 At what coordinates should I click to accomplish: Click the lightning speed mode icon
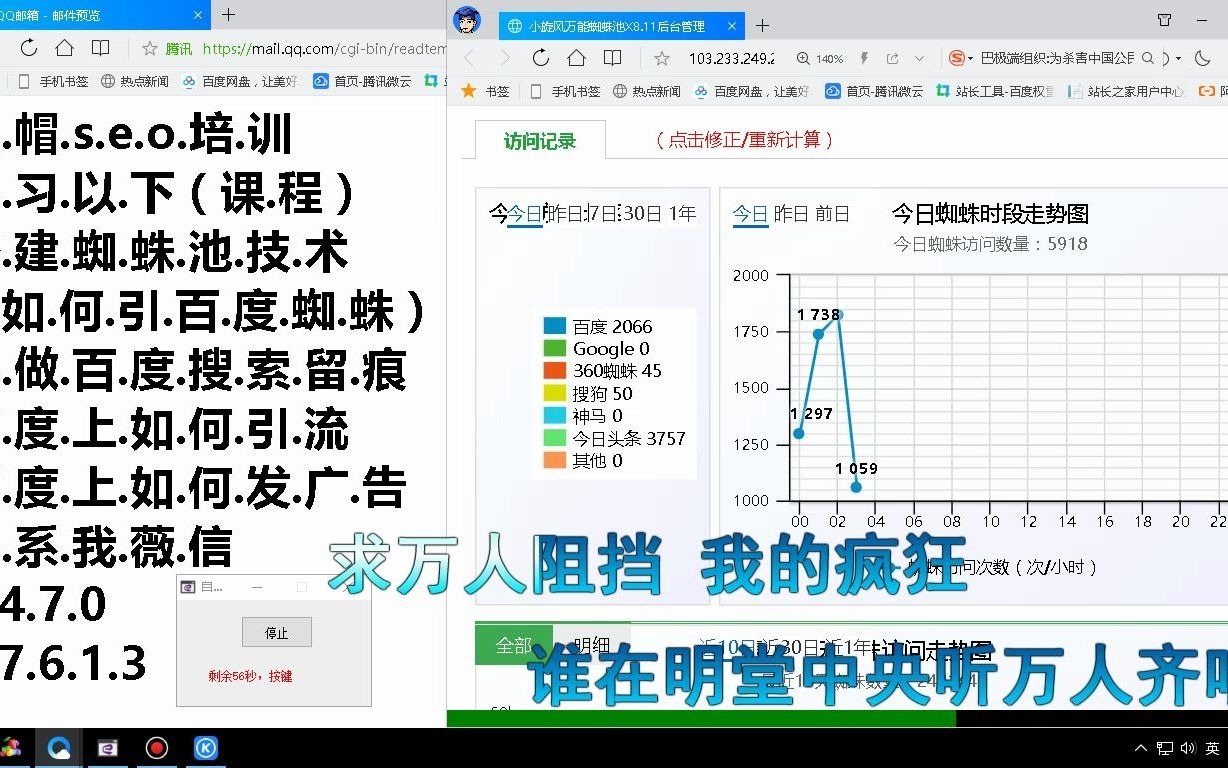864,58
